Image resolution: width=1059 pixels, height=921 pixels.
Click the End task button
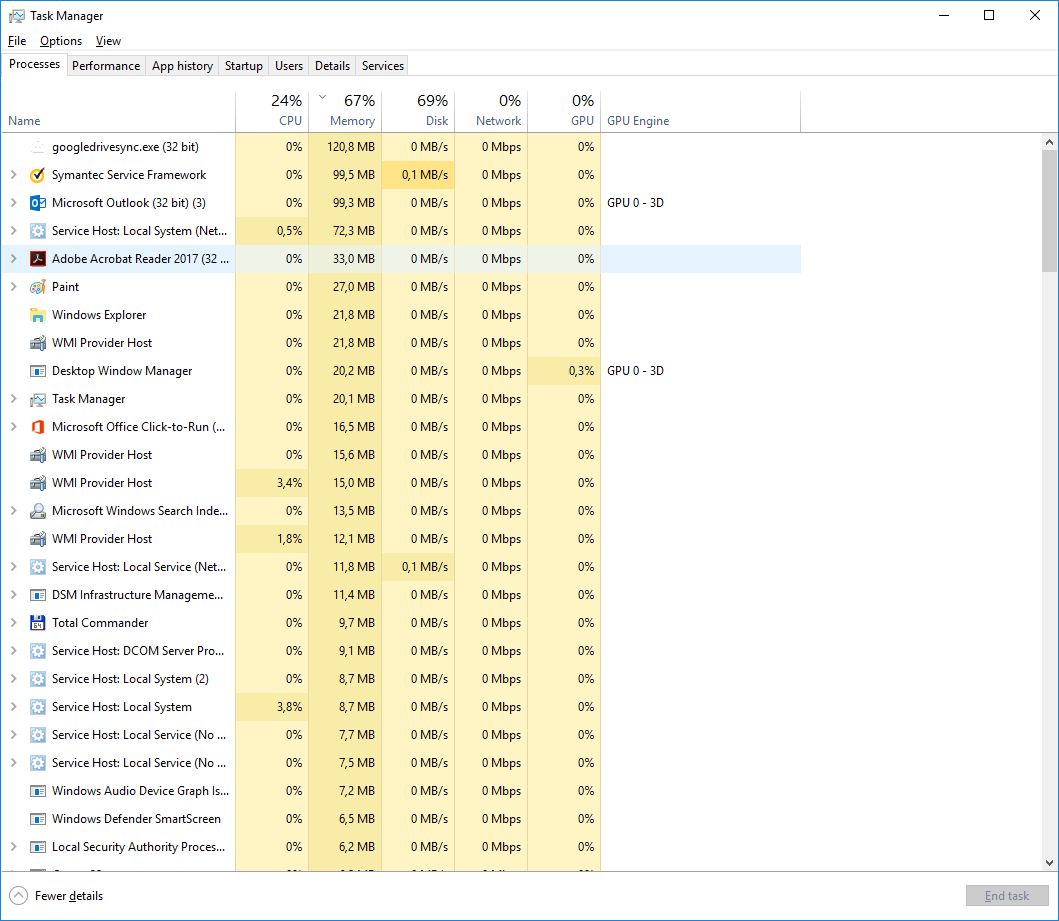pos(1007,895)
